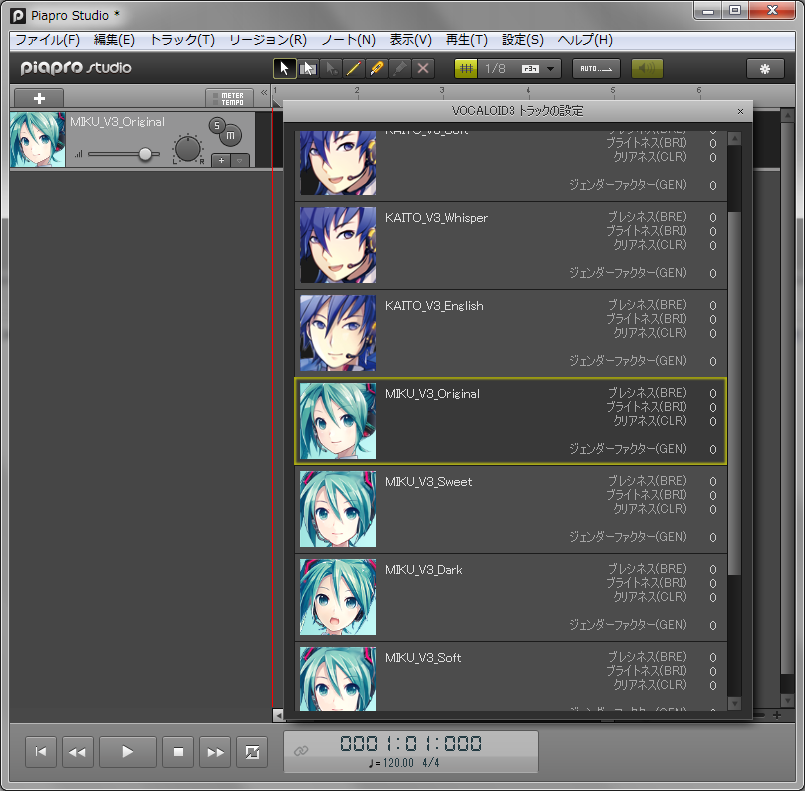805x791 pixels.
Task: Toggle triplet setting beside 1/8
Action: pos(530,69)
